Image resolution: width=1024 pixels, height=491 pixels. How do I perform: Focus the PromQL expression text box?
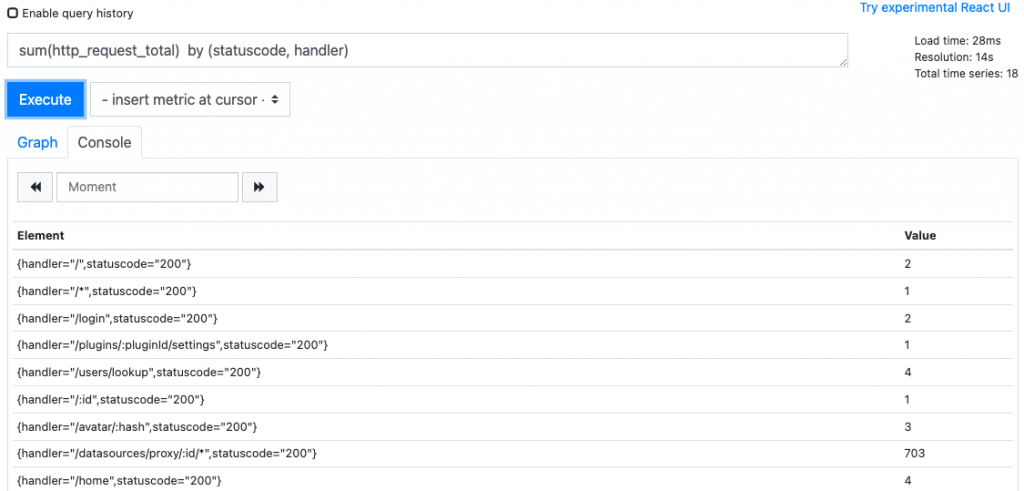coord(428,50)
